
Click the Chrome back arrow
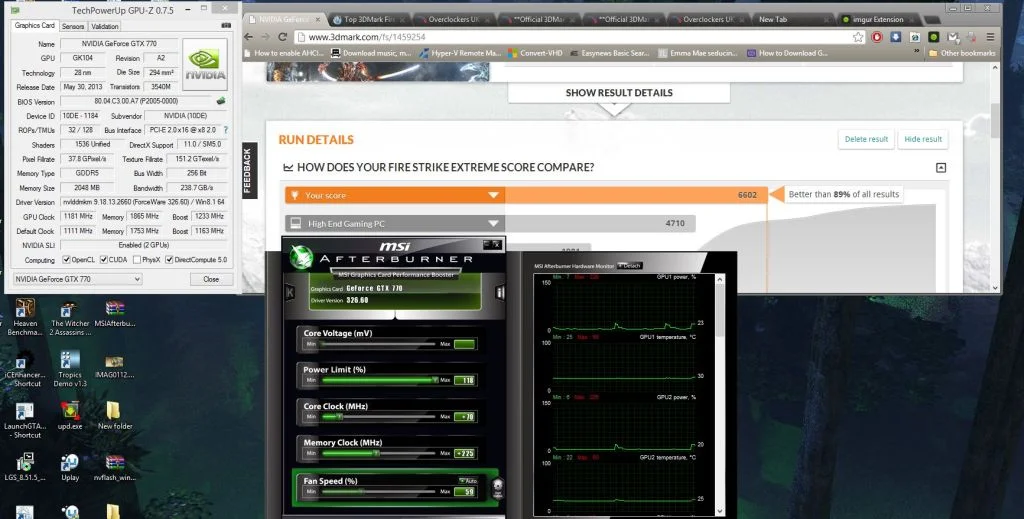249,37
